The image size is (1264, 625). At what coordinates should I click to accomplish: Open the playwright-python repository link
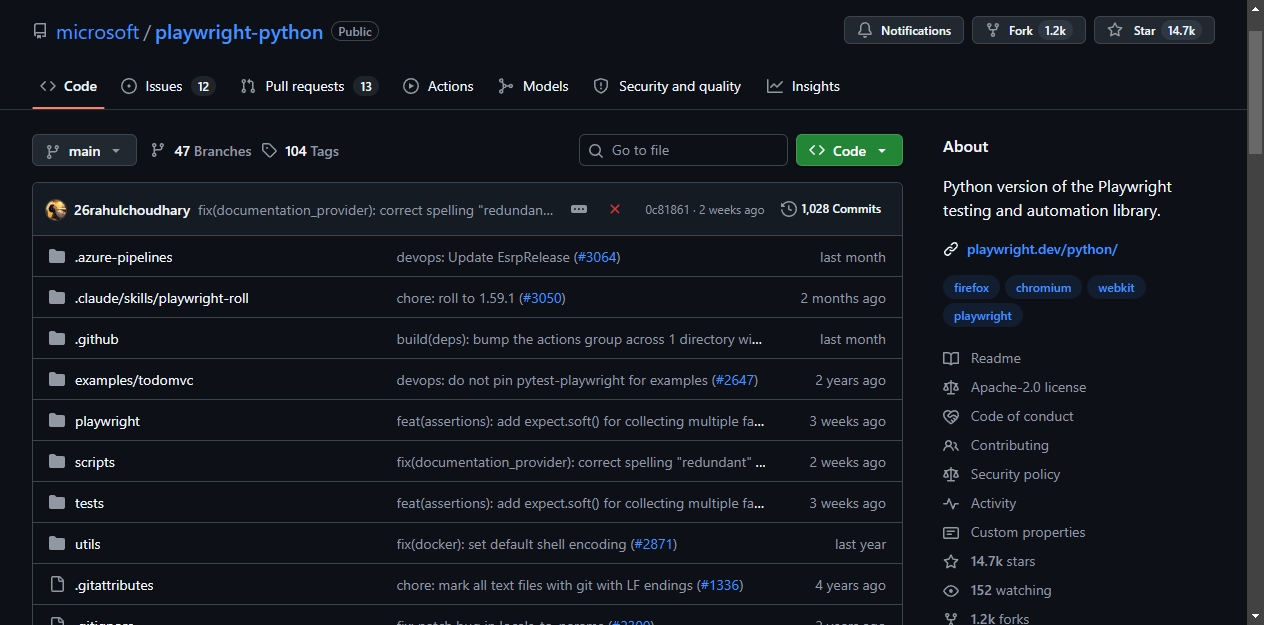click(x=239, y=32)
